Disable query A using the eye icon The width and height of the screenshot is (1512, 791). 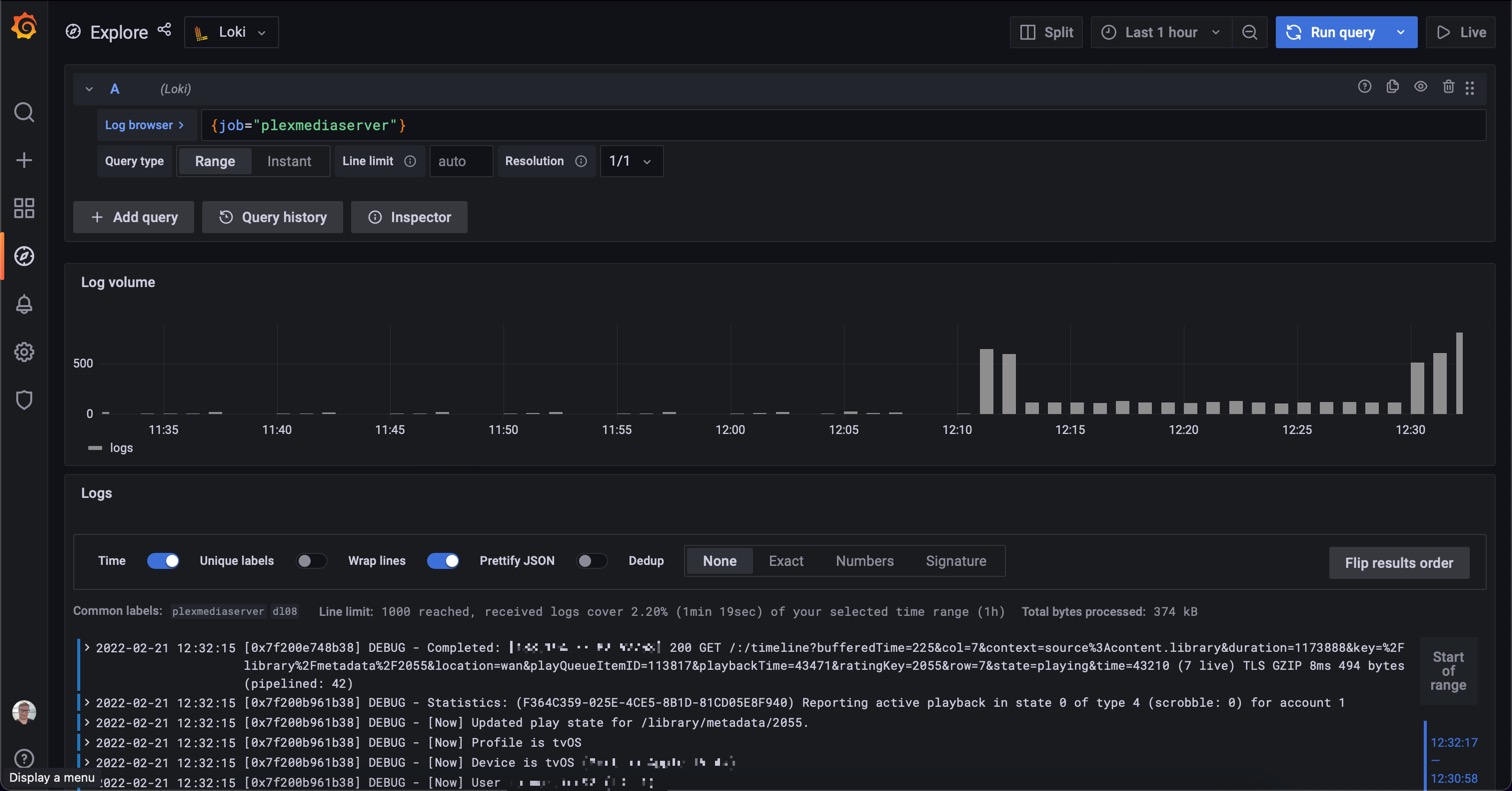[x=1420, y=87]
